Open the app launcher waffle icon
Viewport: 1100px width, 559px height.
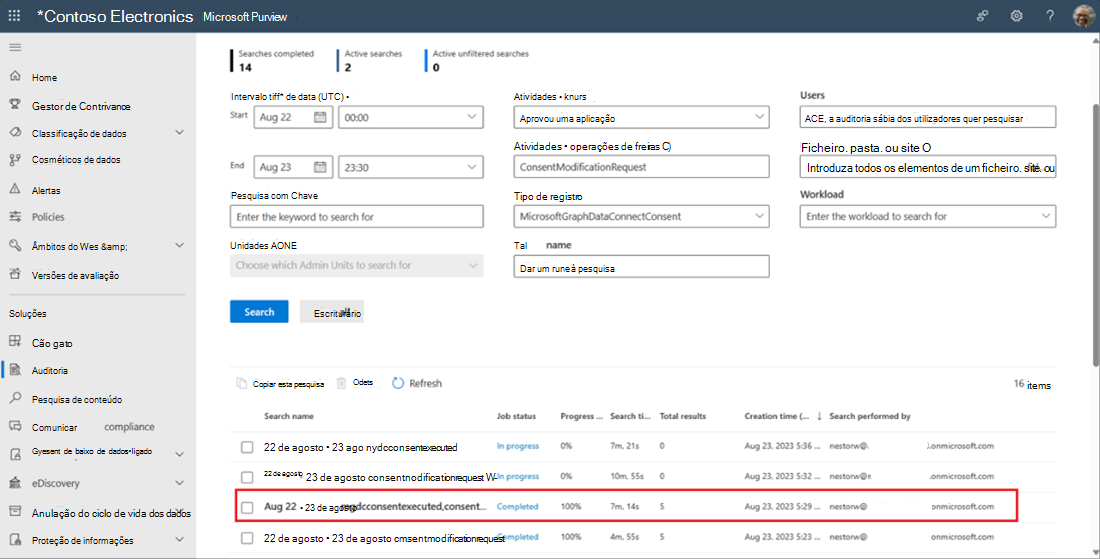tap(14, 15)
